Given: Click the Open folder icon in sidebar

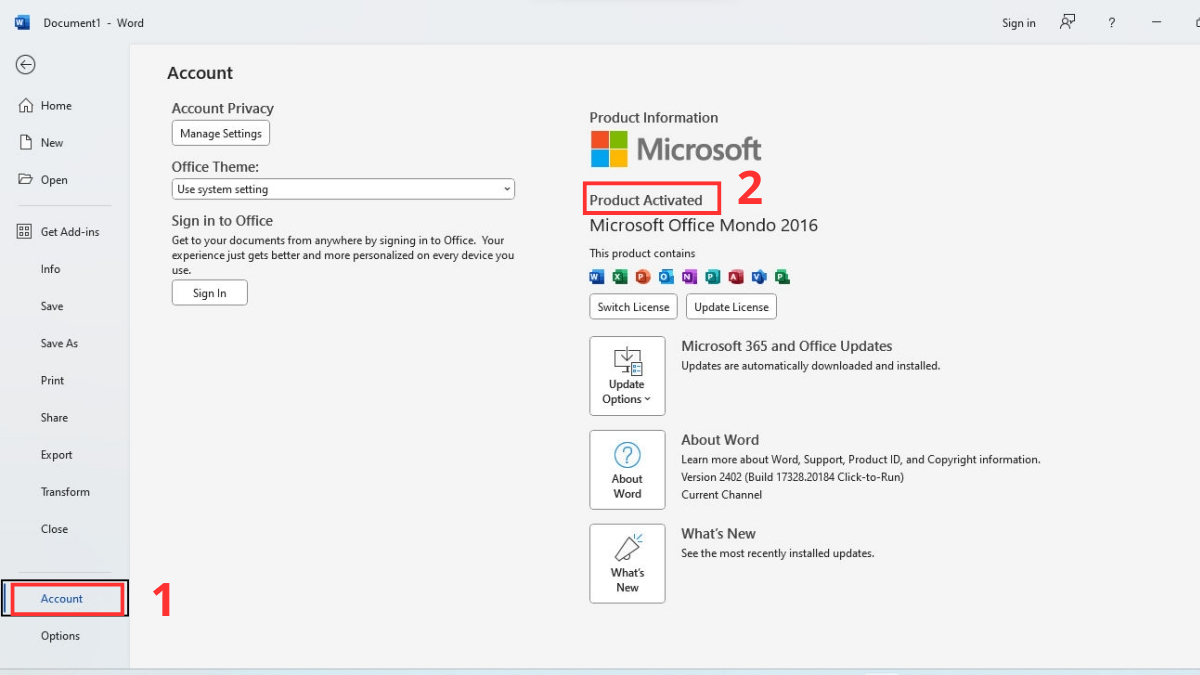Looking at the screenshot, I should click(26, 180).
